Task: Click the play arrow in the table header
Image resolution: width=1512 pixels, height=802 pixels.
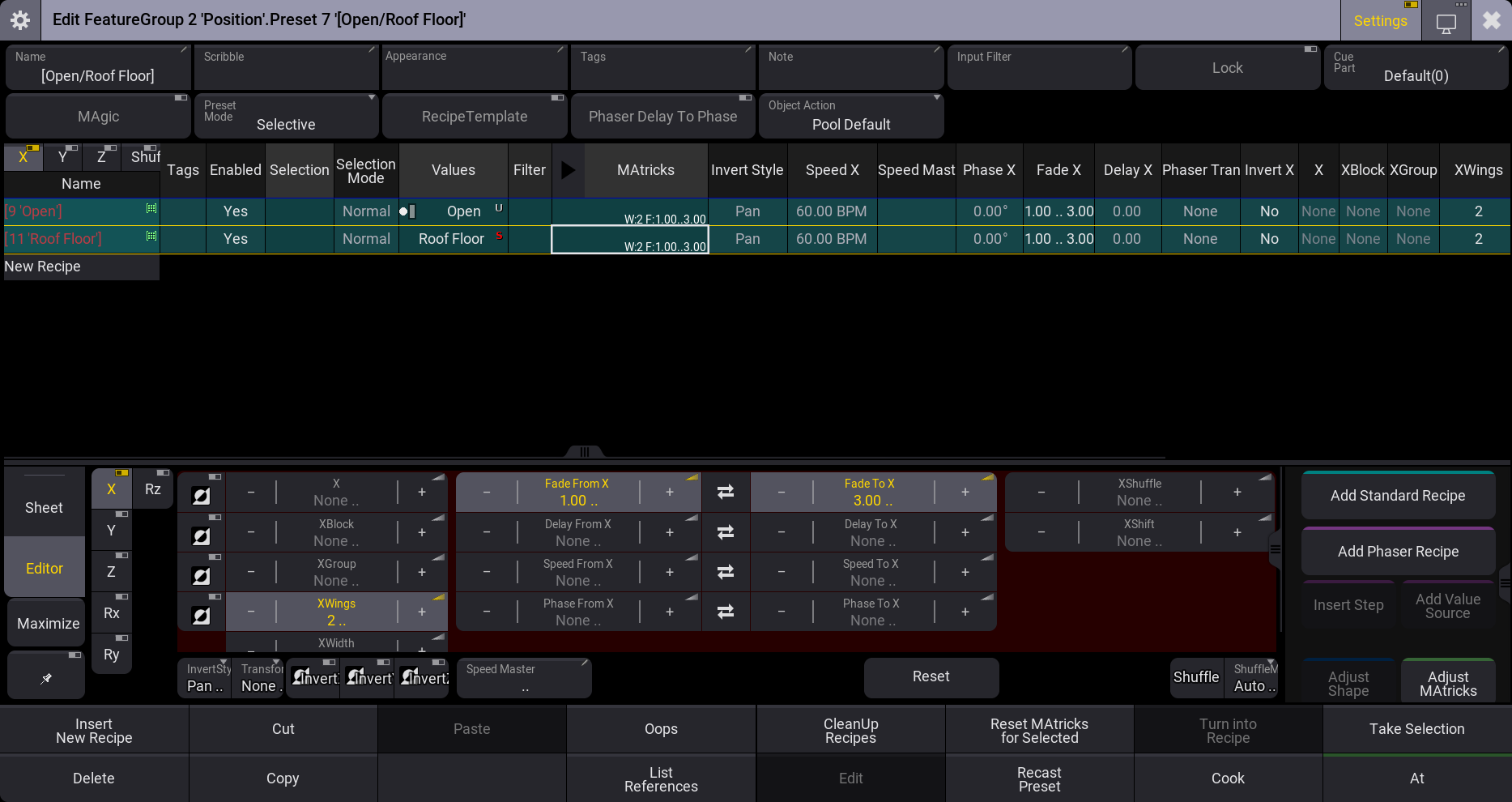Action: click(568, 170)
